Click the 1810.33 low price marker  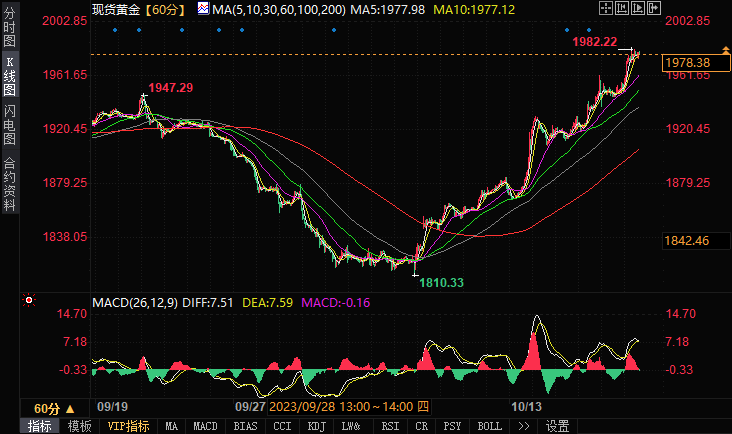(440, 283)
